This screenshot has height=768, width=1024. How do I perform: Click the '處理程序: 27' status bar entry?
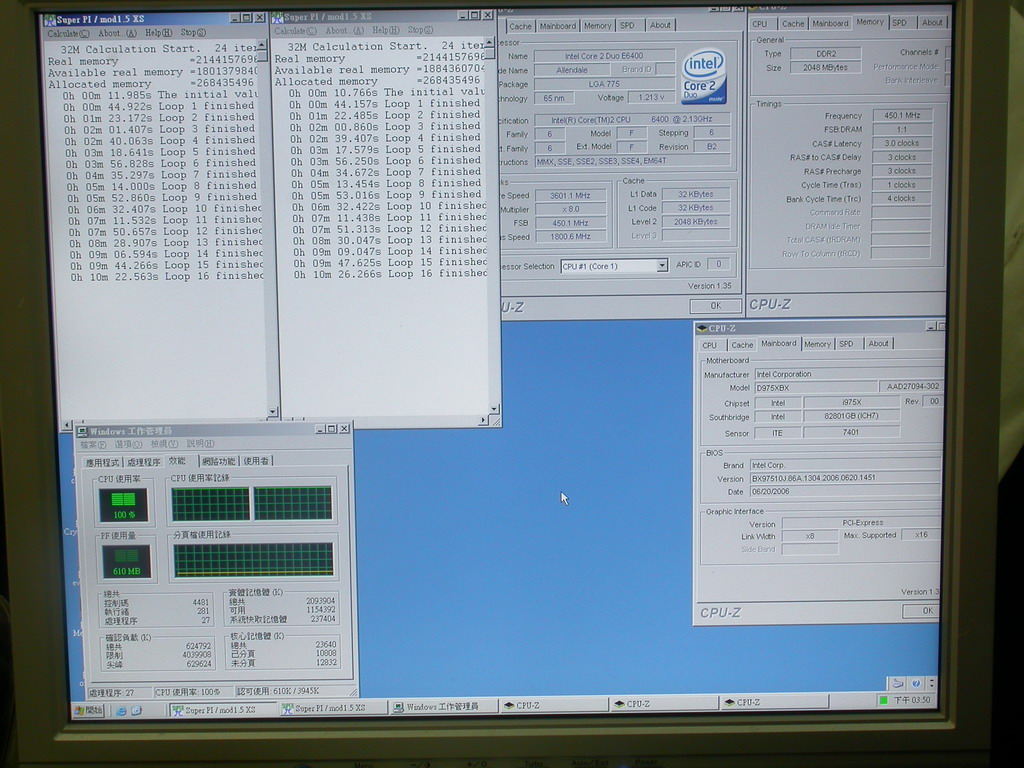[119, 692]
